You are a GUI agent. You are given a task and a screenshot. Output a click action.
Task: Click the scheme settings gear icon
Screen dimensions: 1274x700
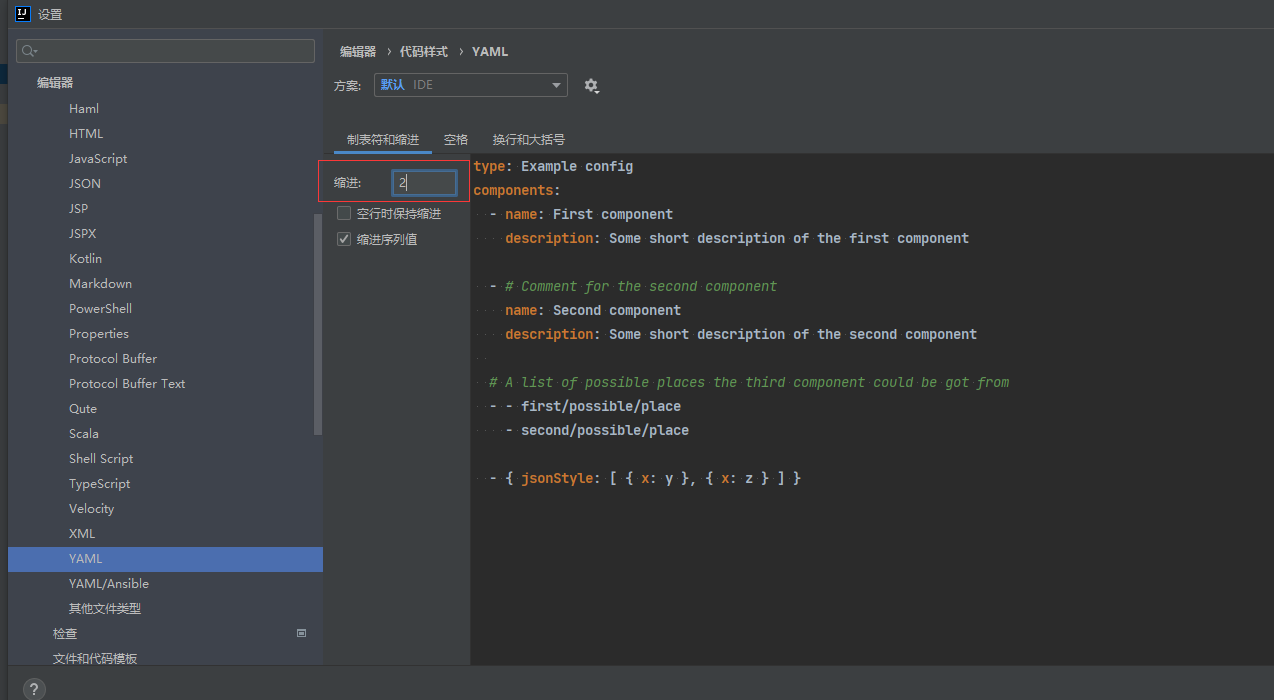[x=591, y=86]
